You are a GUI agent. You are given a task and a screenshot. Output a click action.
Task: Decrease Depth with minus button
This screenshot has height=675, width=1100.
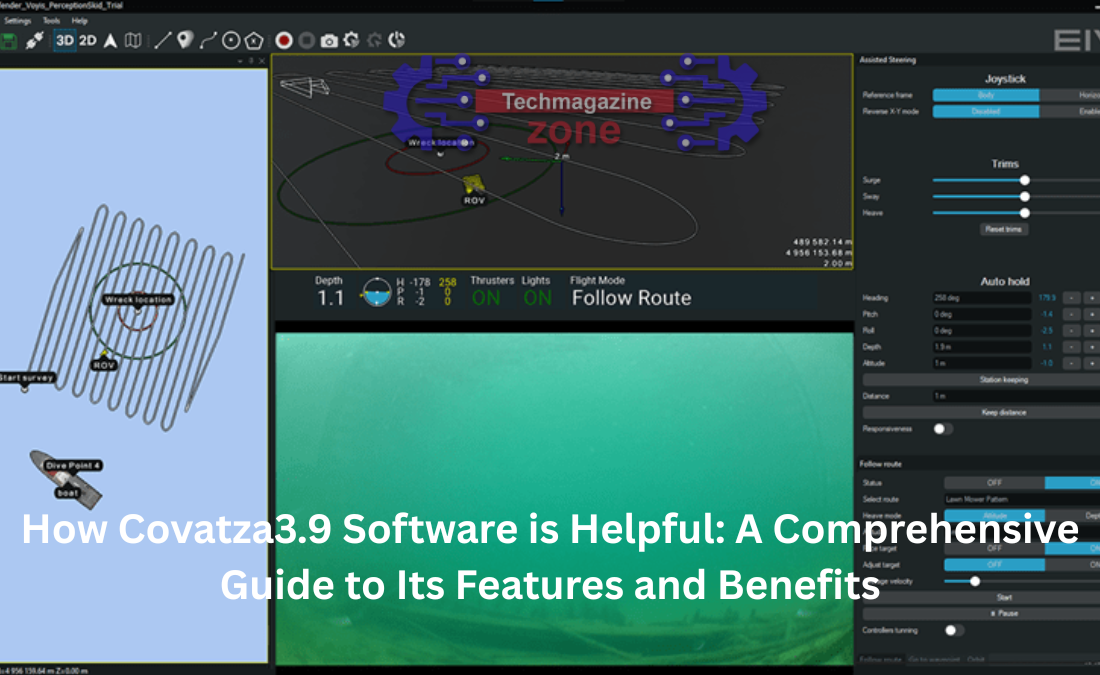1071,347
